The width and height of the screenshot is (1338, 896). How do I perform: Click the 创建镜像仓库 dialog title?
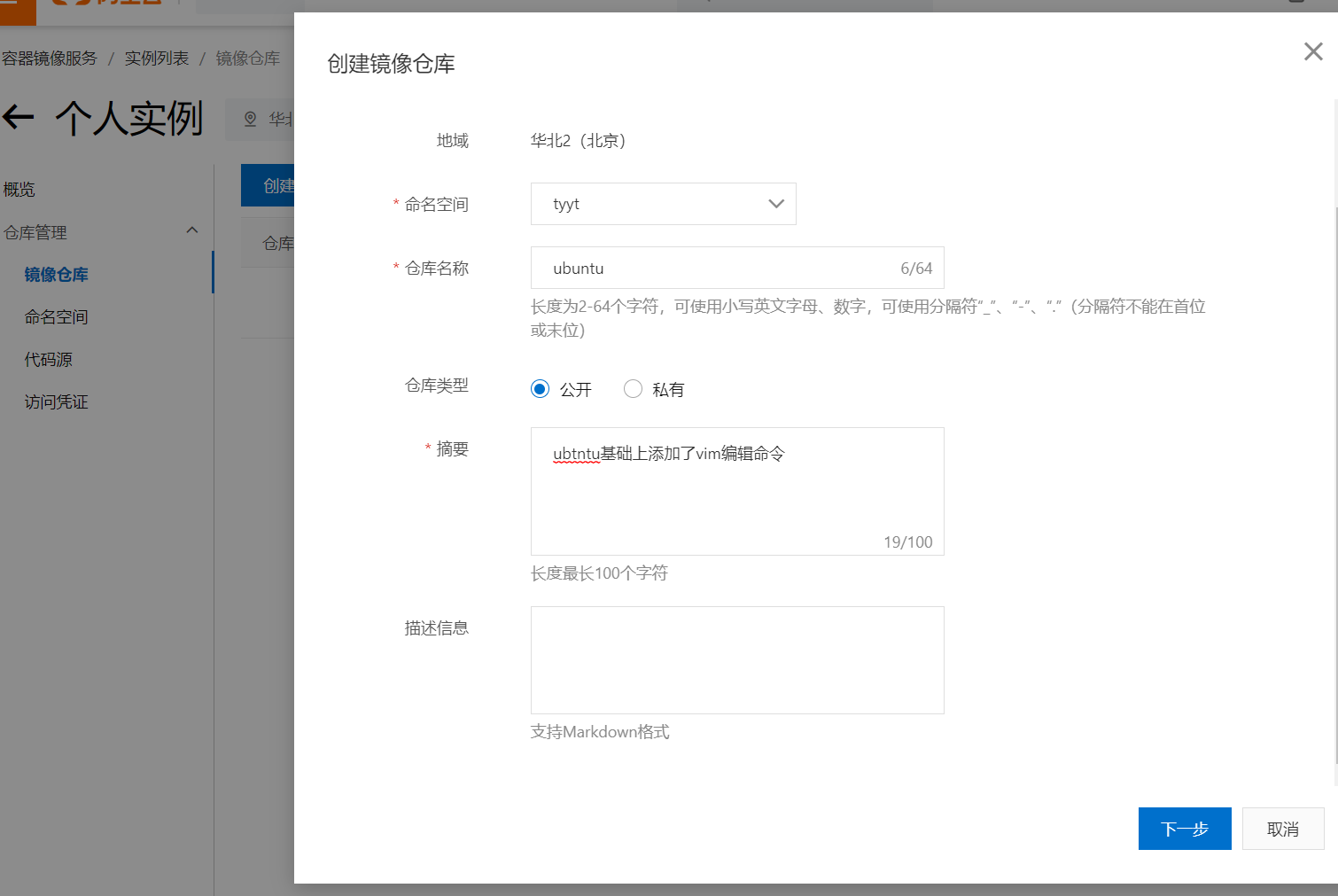(391, 64)
